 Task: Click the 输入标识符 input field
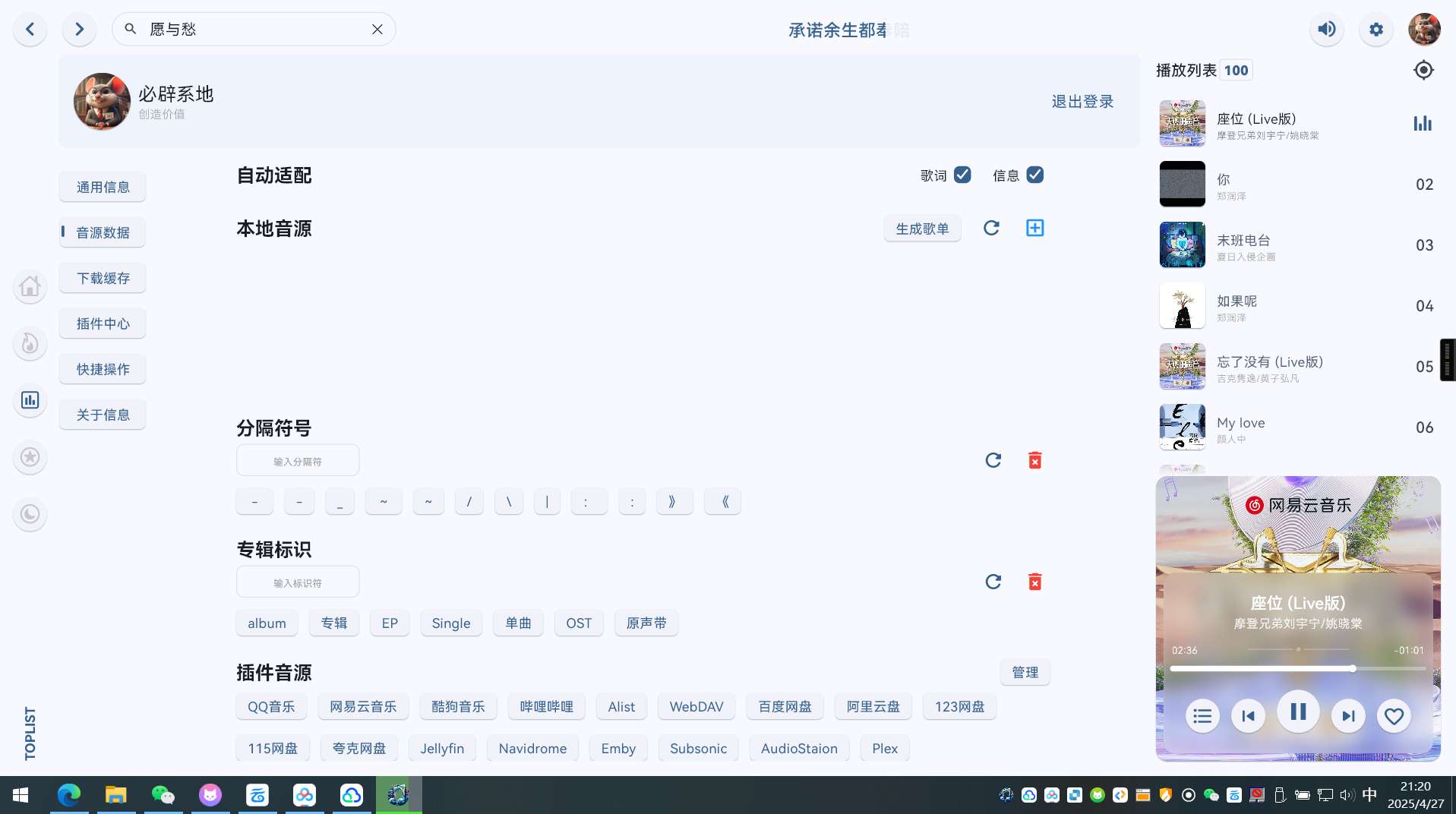click(298, 582)
